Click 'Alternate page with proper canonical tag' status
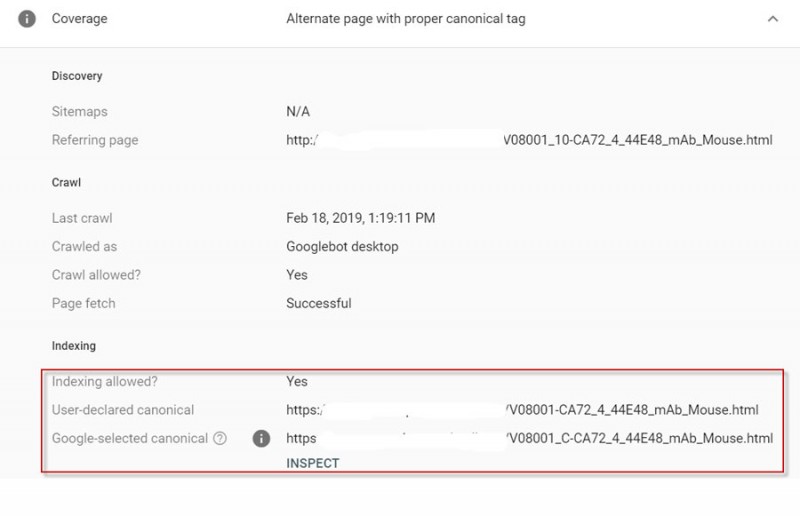This screenshot has width=800, height=516. click(x=405, y=18)
